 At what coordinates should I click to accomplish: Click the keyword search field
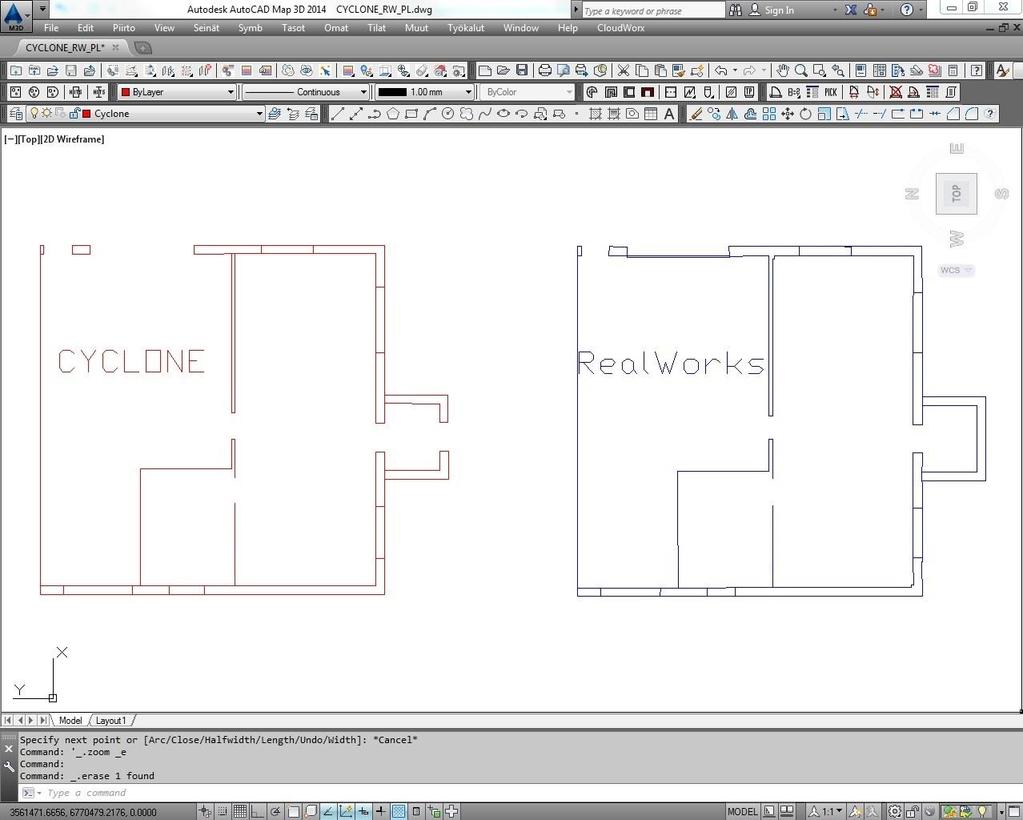point(652,10)
